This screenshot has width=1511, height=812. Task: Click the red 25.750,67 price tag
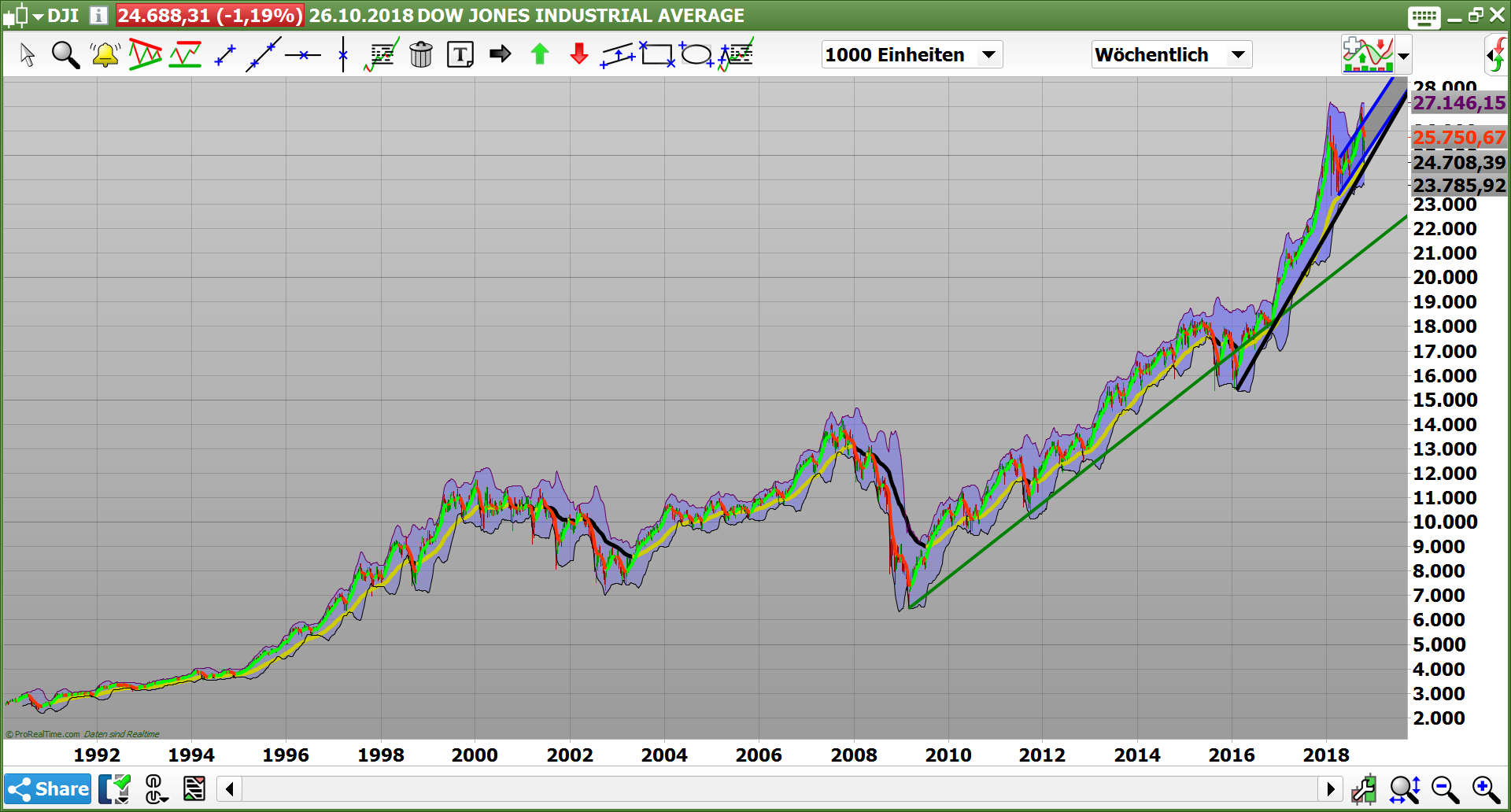click(x=1459, y=138)
